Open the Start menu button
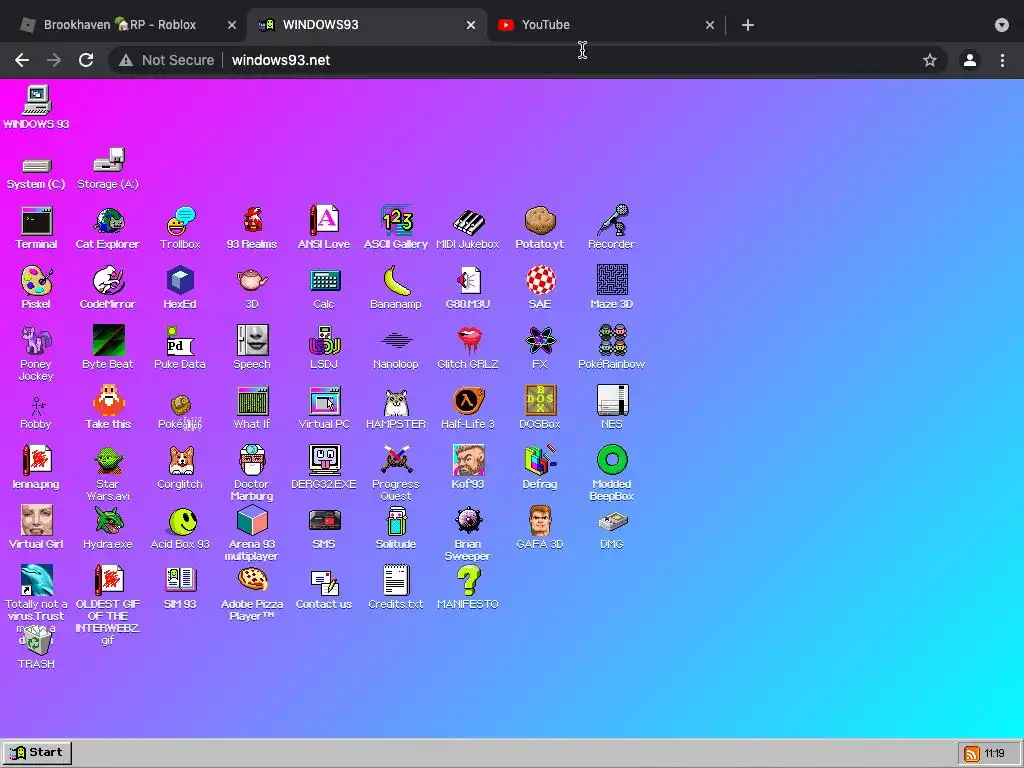The image size is (1024, 768). (37, 752)
